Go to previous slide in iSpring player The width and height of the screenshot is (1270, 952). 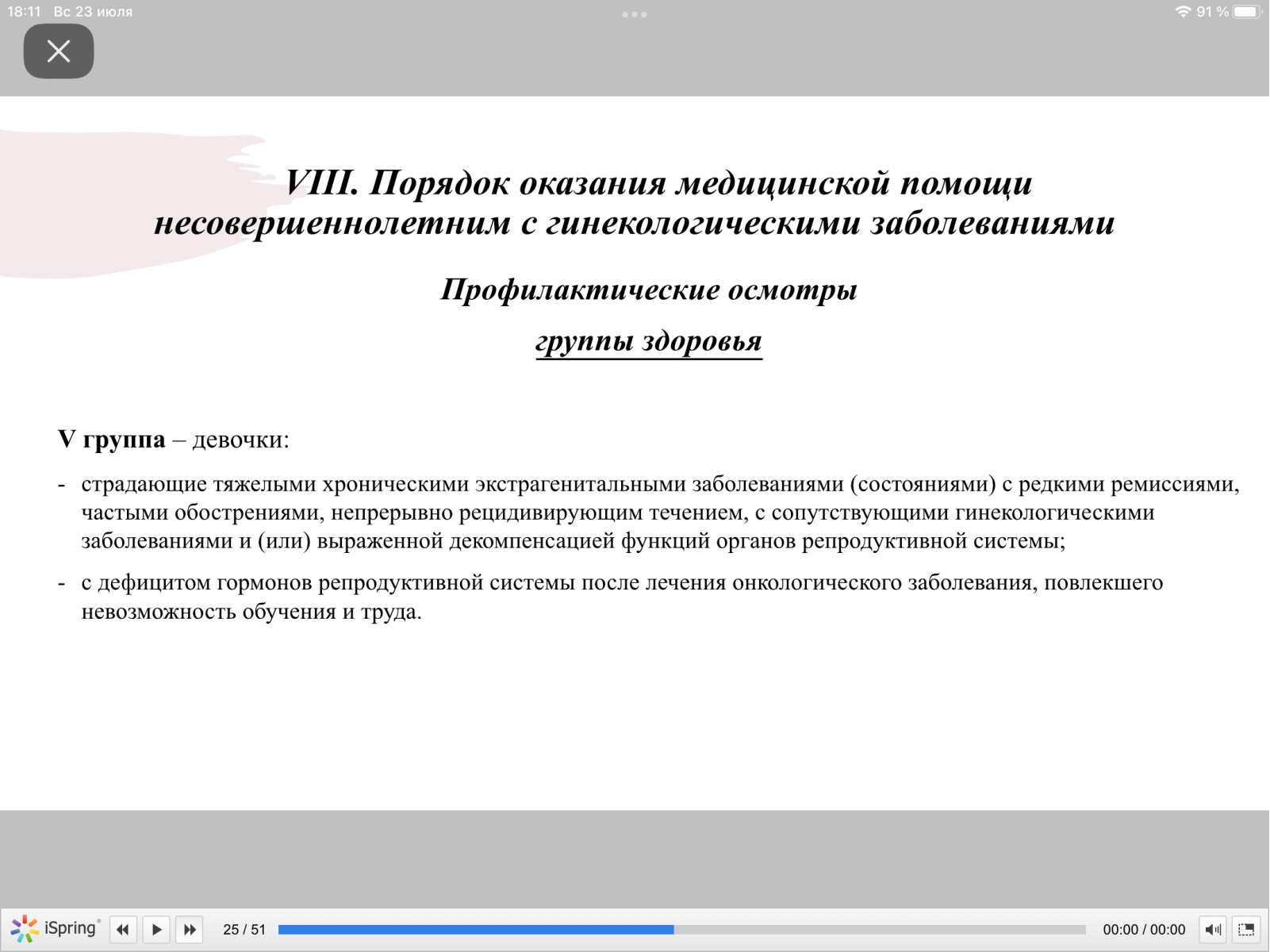pos(123,930)
